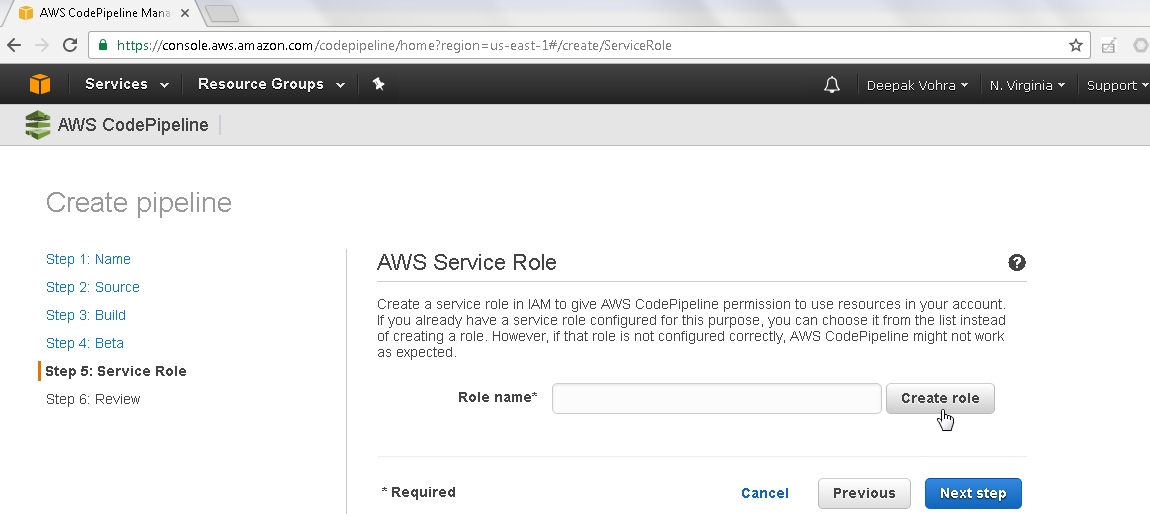Click the browser forward arrow
Viewport: 1150px width, 517px height.
point(42,45)
